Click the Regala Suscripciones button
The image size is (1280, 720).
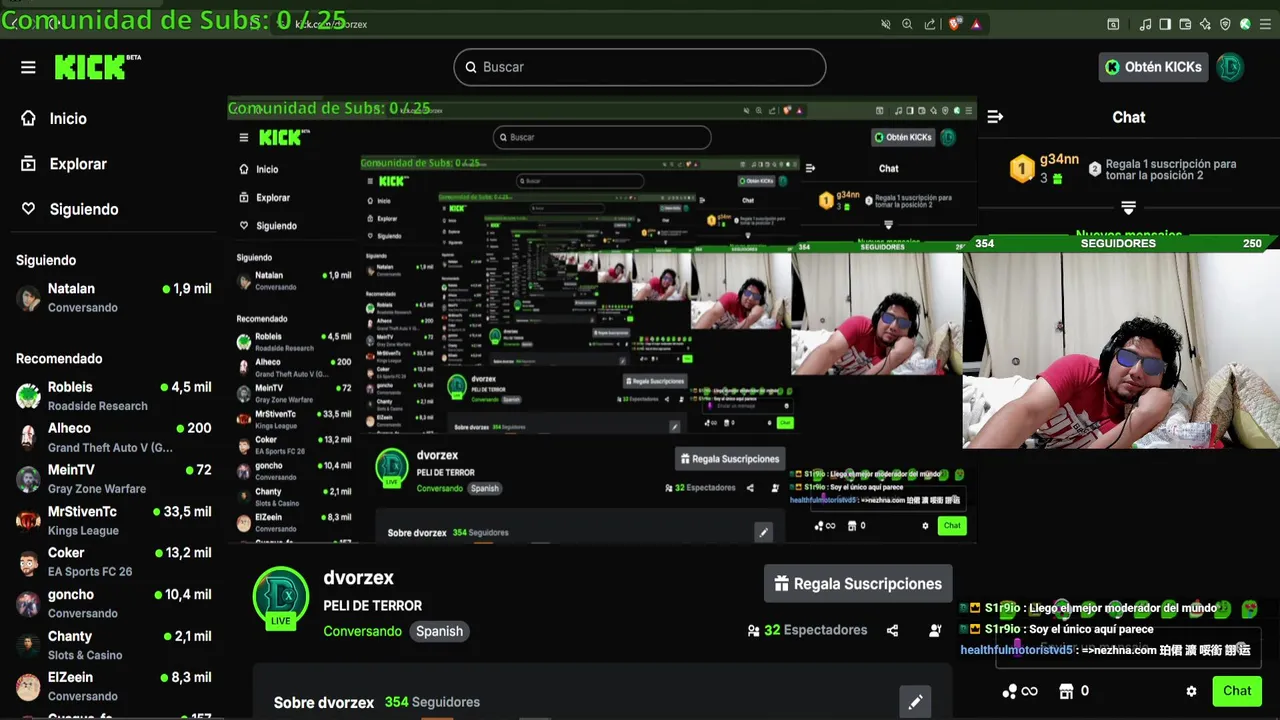[858, 584]
